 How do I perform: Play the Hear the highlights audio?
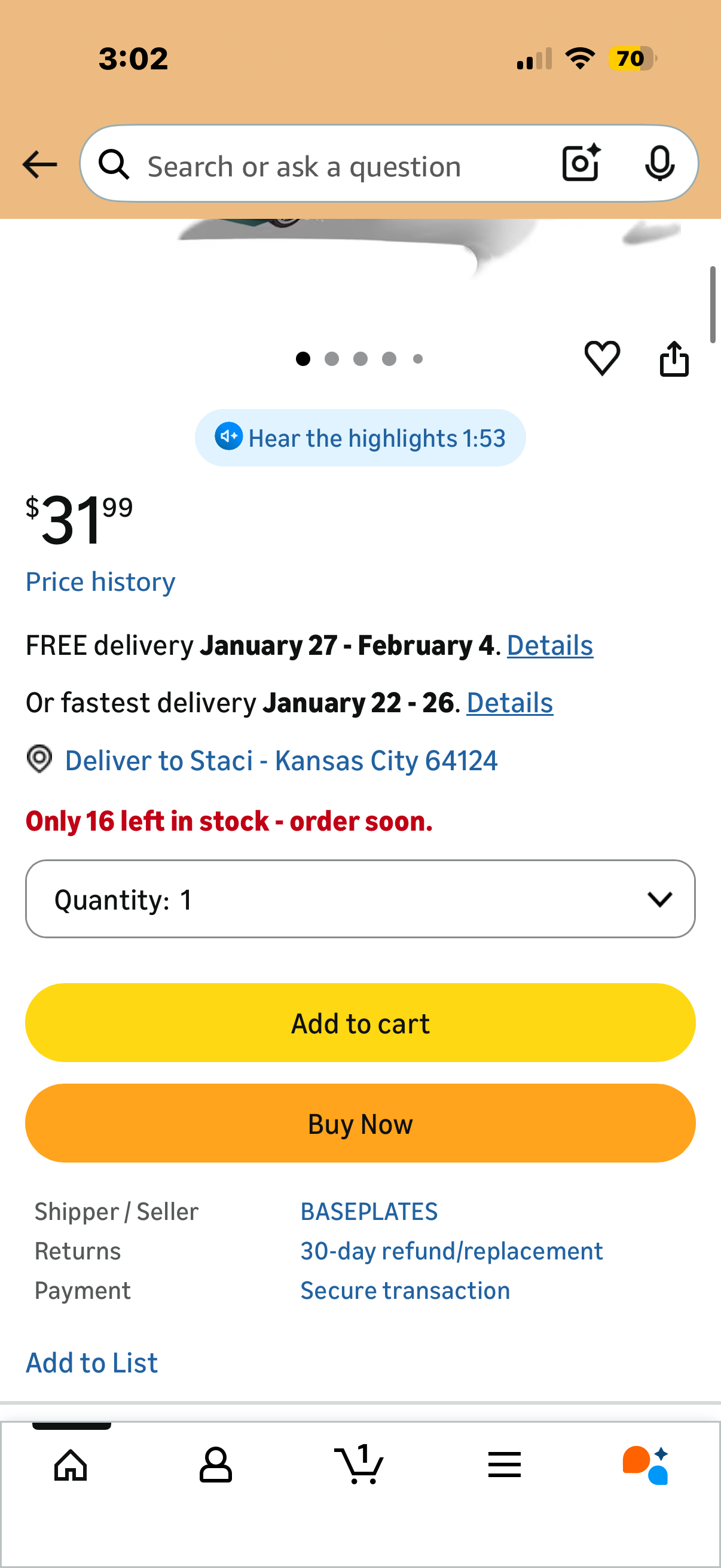[360, 438]
